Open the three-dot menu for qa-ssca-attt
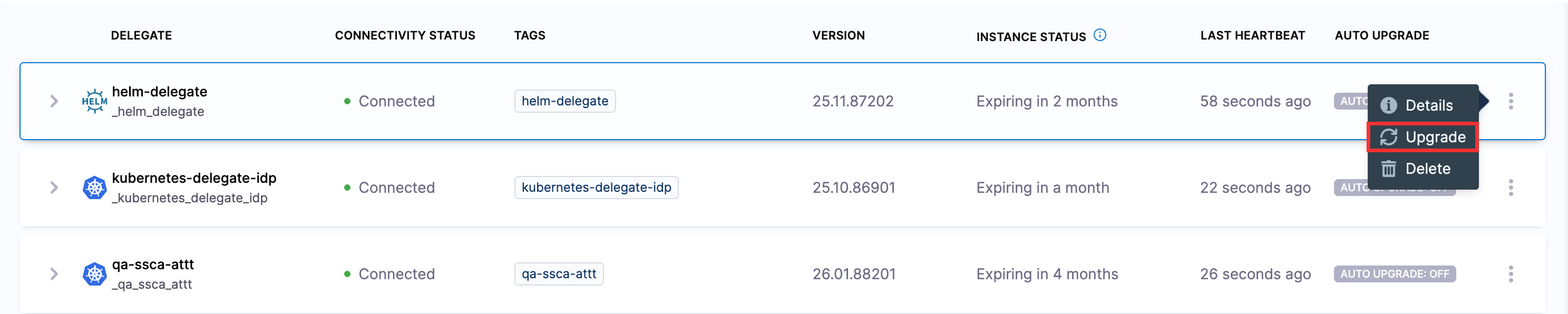The width and height of the screenshot is (1568, 314). 1510,274
